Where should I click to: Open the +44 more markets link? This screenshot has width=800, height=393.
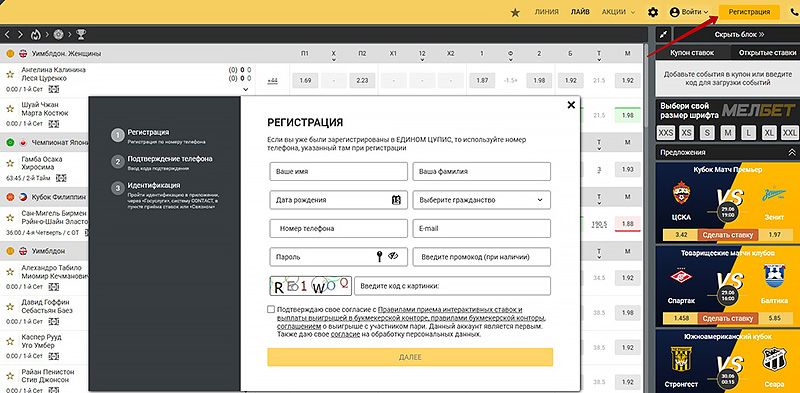[x=272, y=81]
